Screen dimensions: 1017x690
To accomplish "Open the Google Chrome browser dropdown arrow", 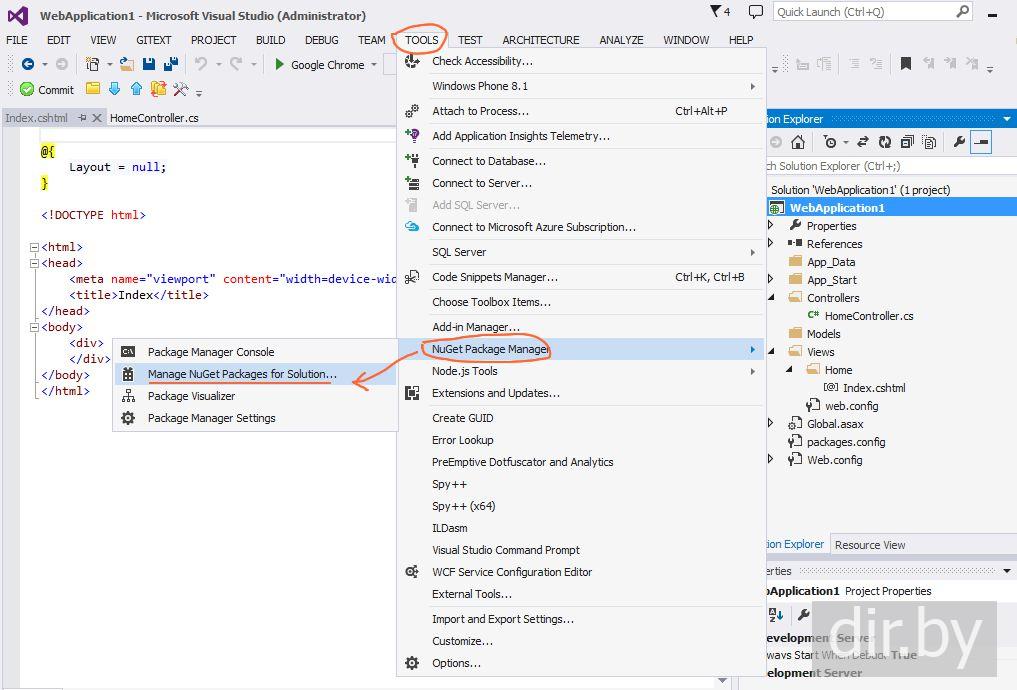I will coord(374,65).
